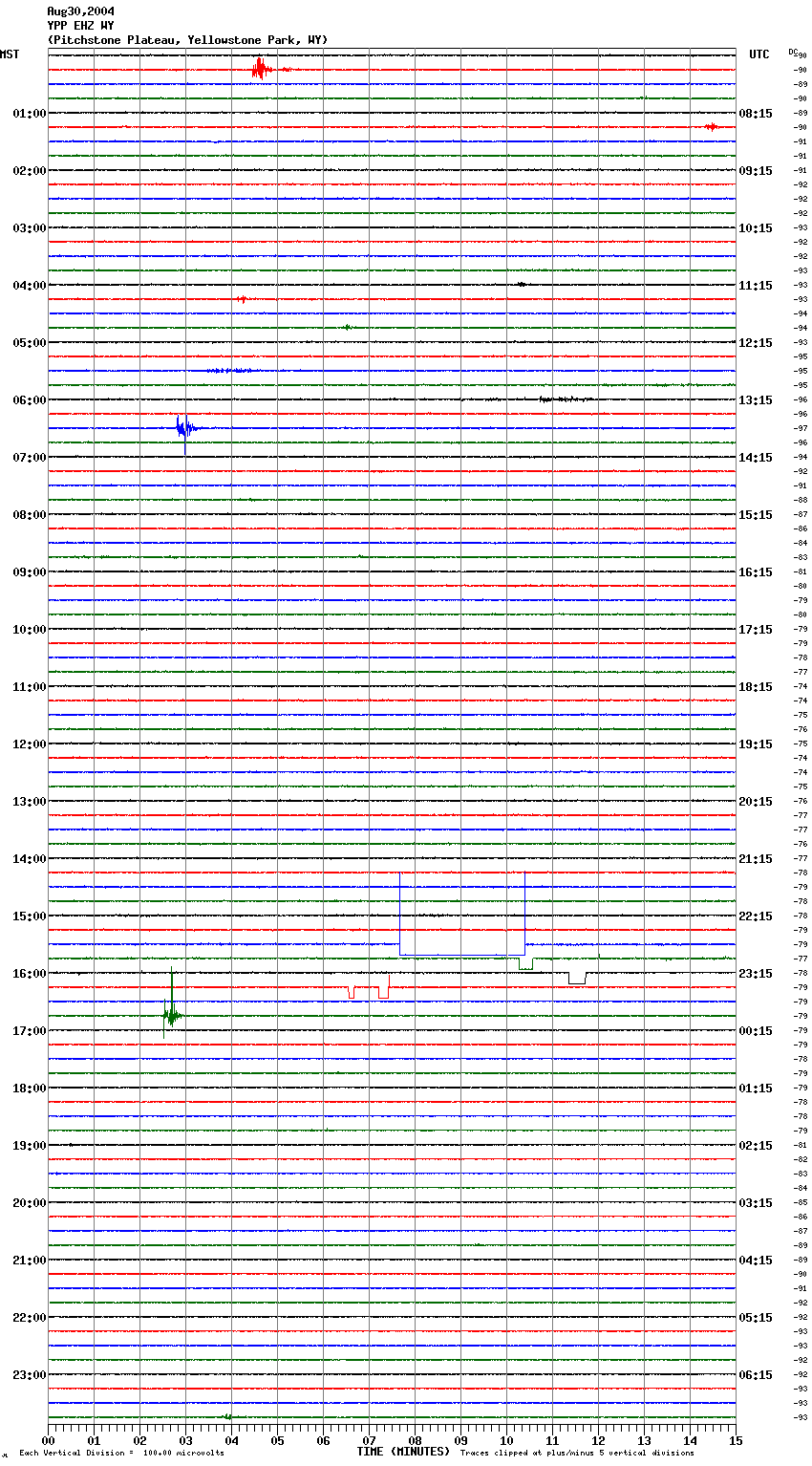Click the TIME (MINUTES) axis title
Viewport: 812px width, 1466px height.
[x=403, y=1452]
